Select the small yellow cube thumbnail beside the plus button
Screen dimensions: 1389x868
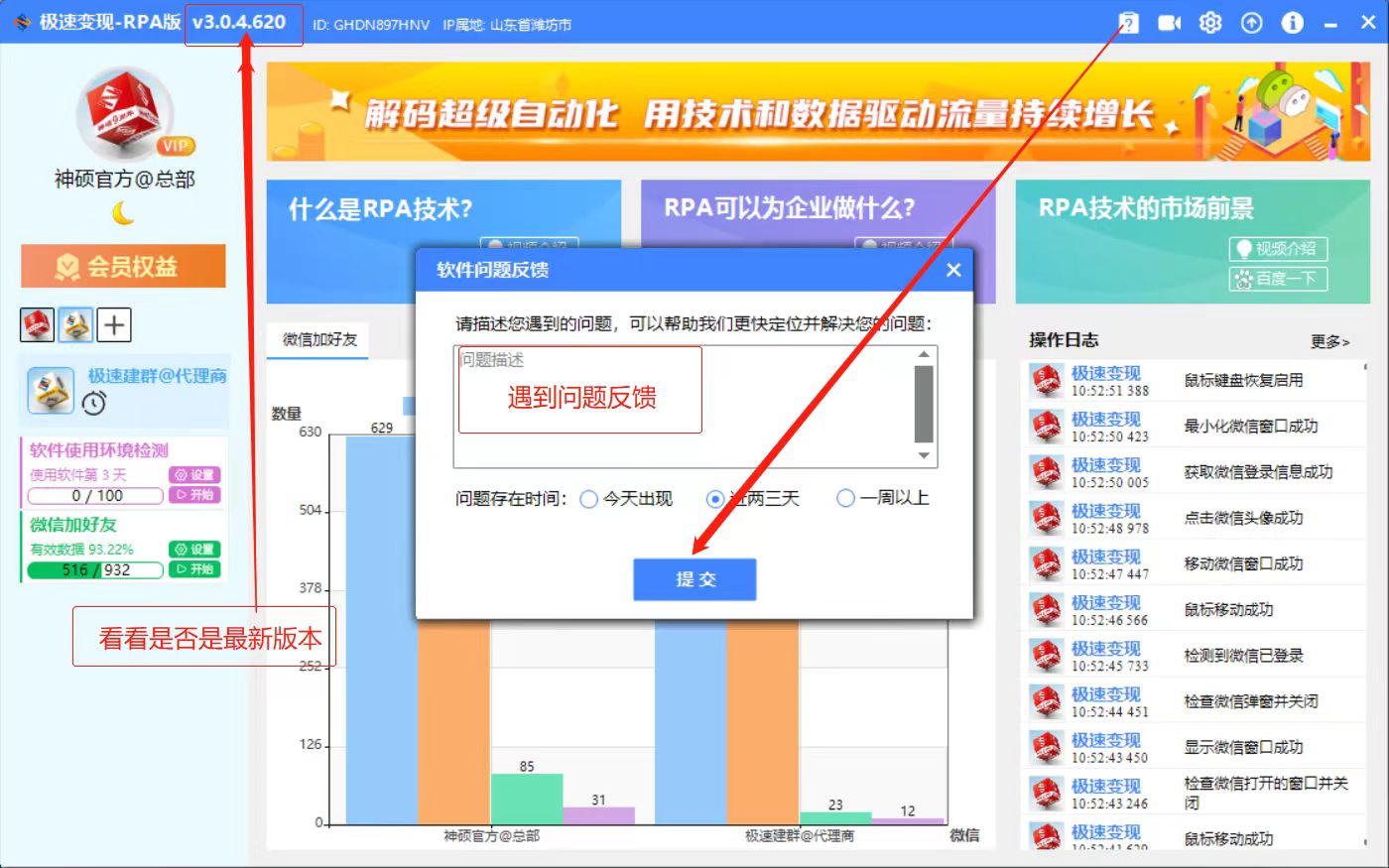(75, 324)
